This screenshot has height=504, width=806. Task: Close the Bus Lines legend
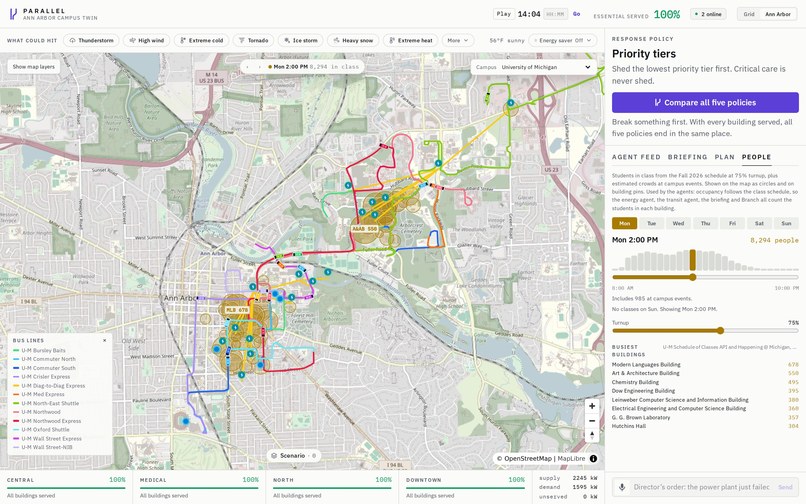104,340
